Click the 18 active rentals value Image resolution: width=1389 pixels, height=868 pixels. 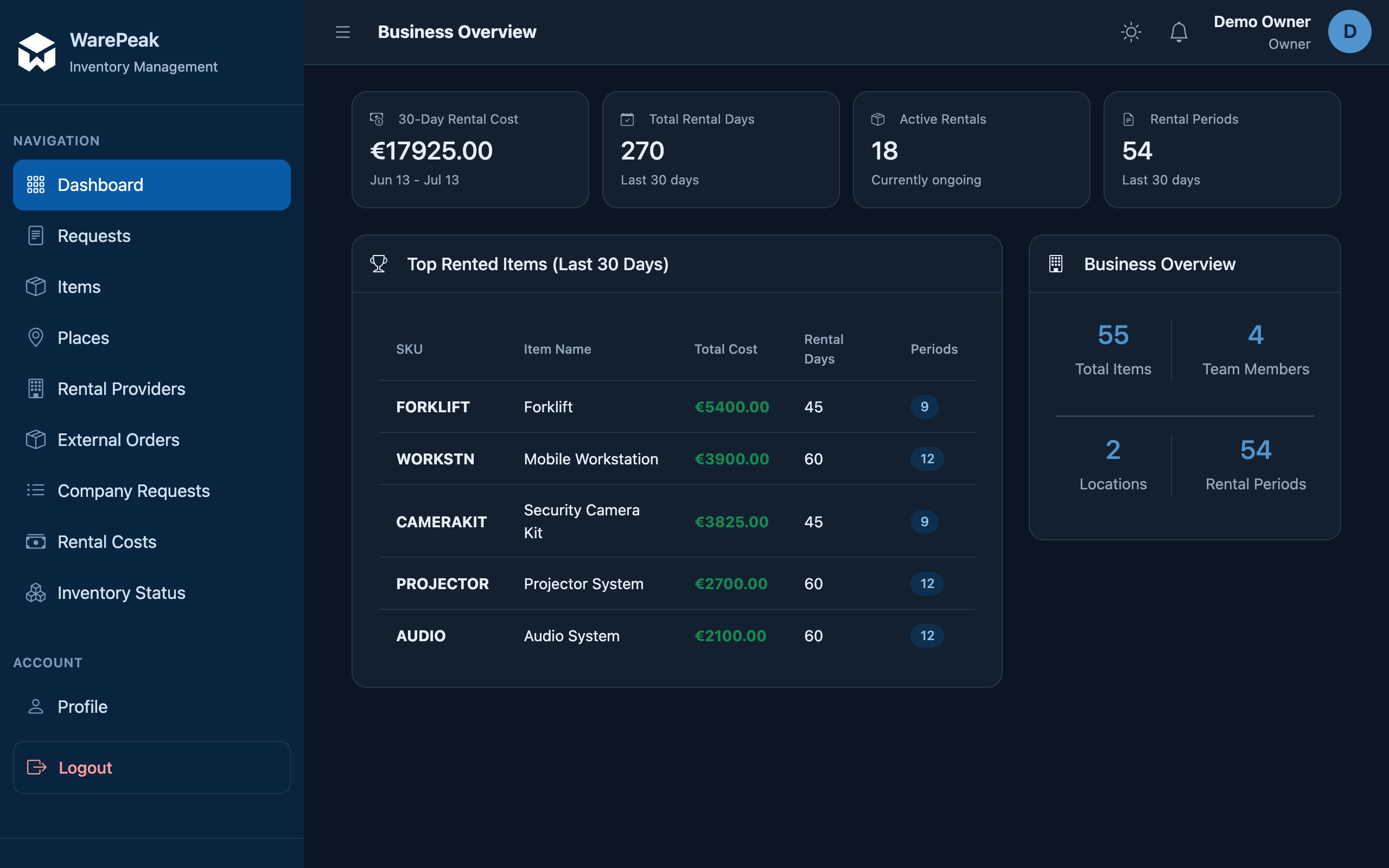point(884,150)
